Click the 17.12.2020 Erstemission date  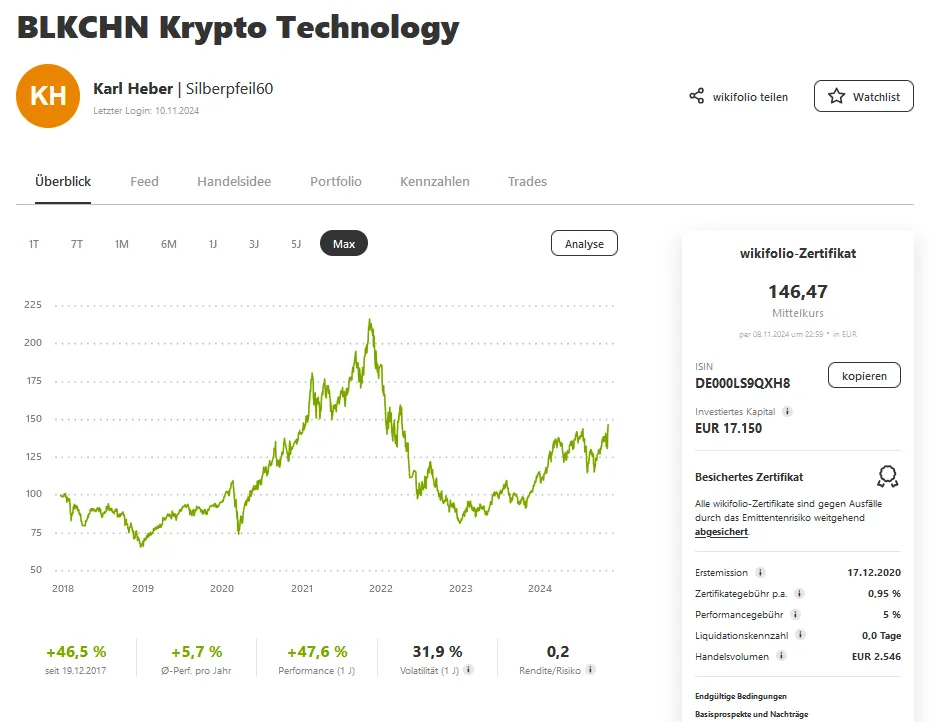(874, 573)
